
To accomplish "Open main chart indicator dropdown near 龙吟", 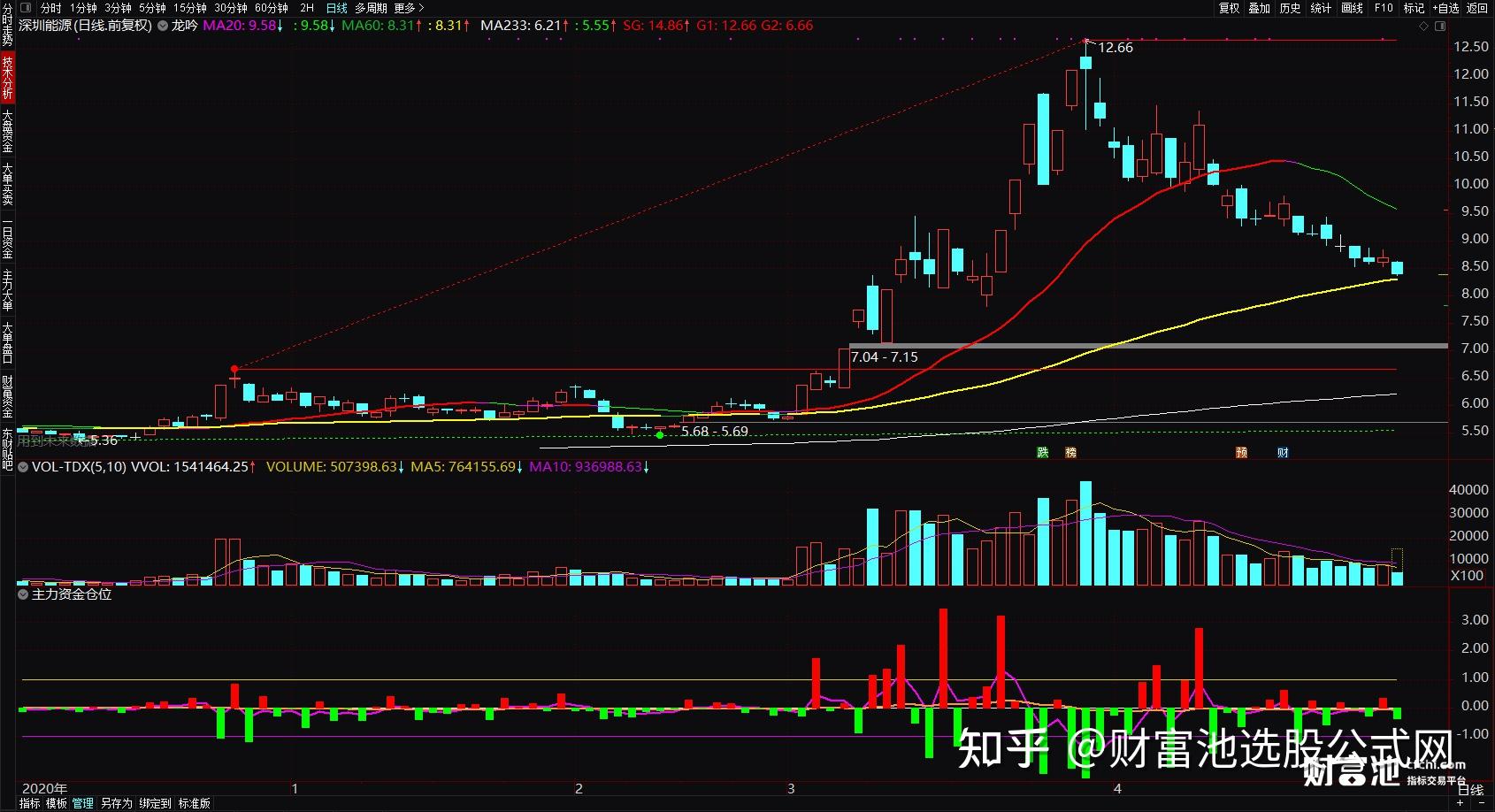I will (x=163, y=26).
